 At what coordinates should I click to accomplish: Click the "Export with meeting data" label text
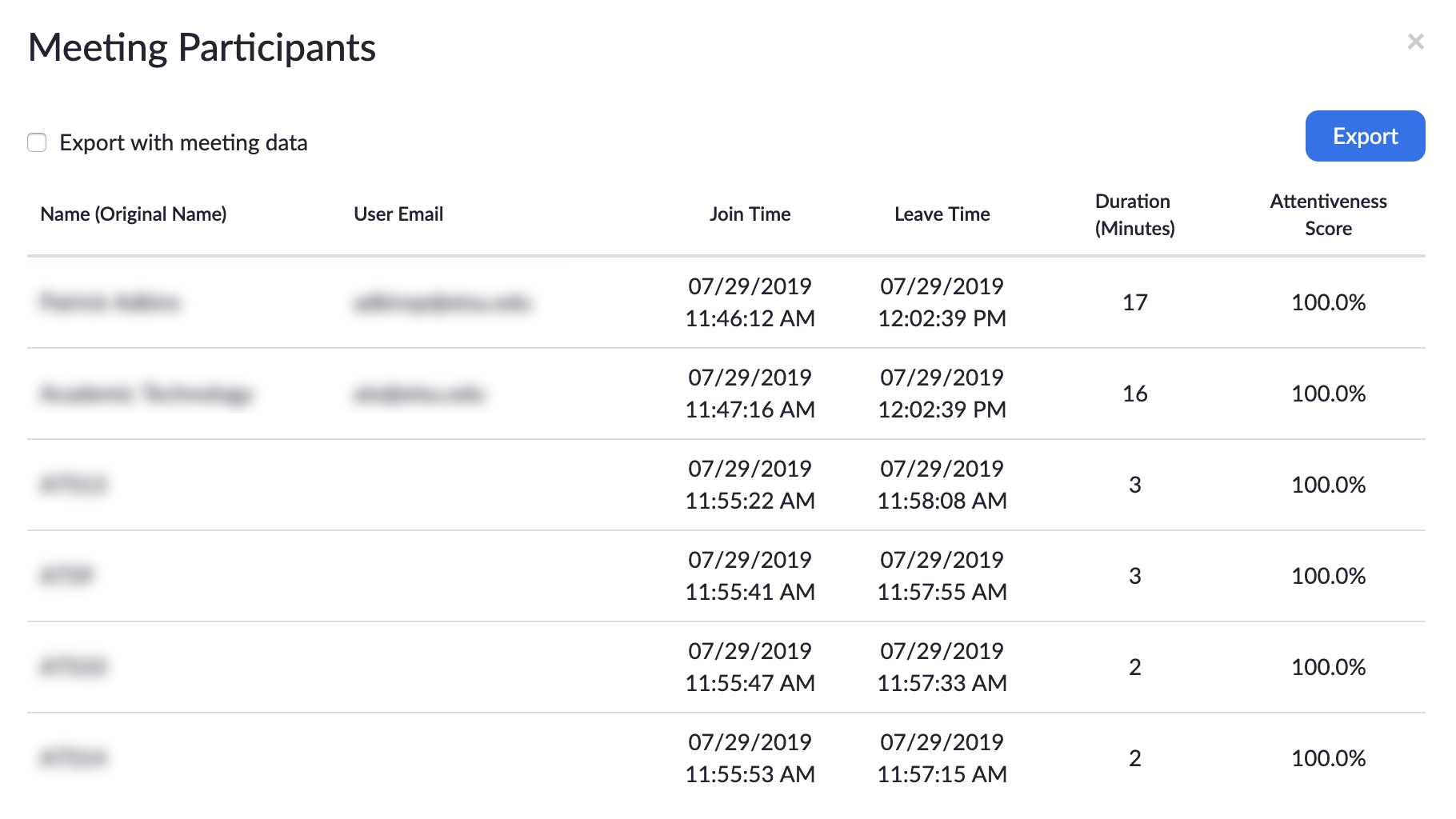pos(183,142)
